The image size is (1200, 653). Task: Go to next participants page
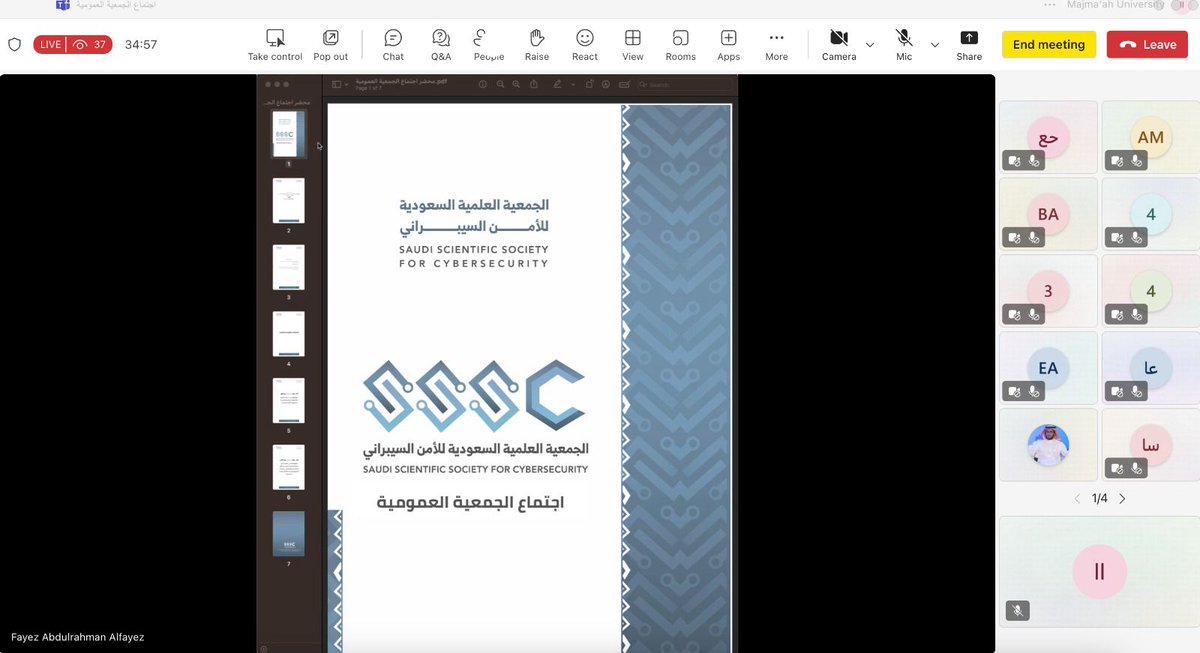(x=1122, y=498)
